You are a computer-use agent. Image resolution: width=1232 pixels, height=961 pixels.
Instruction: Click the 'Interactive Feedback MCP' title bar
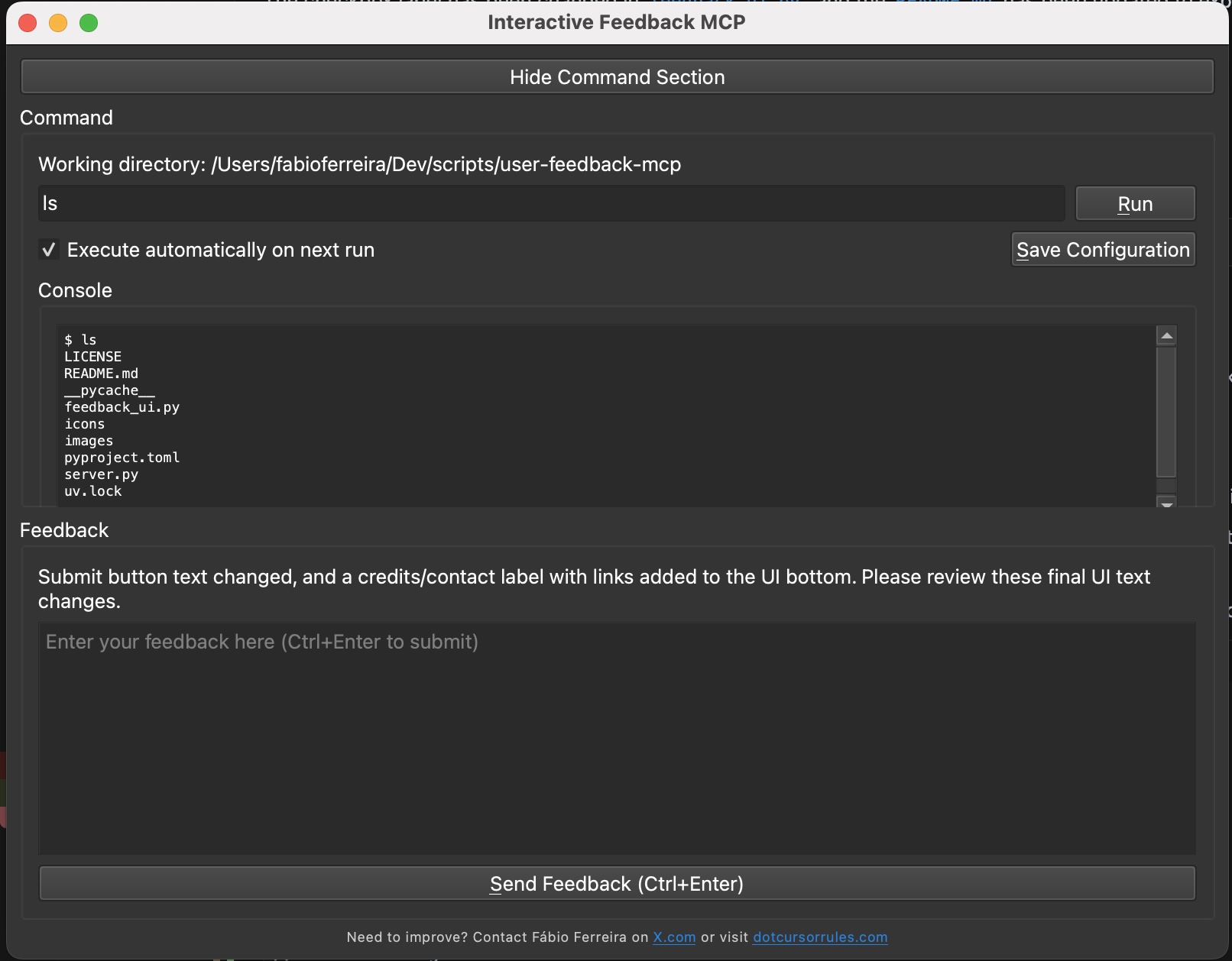pos(616,22)
